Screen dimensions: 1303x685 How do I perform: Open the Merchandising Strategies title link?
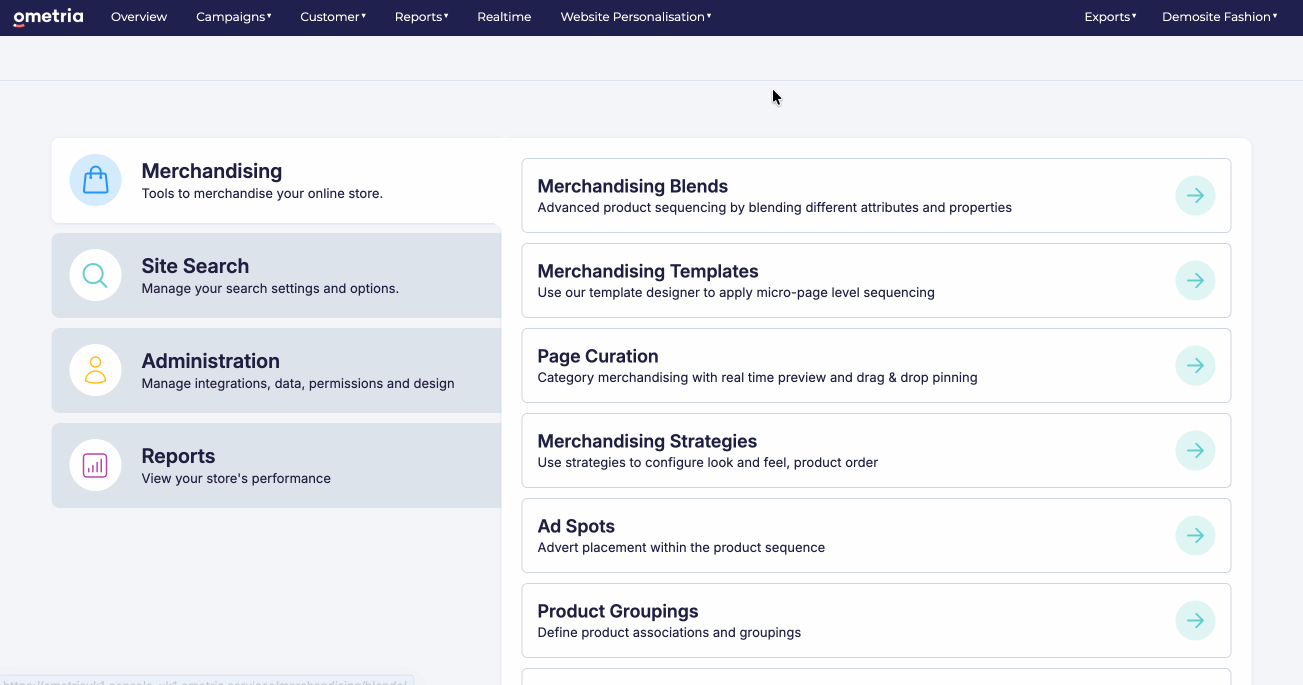[647, 441]
